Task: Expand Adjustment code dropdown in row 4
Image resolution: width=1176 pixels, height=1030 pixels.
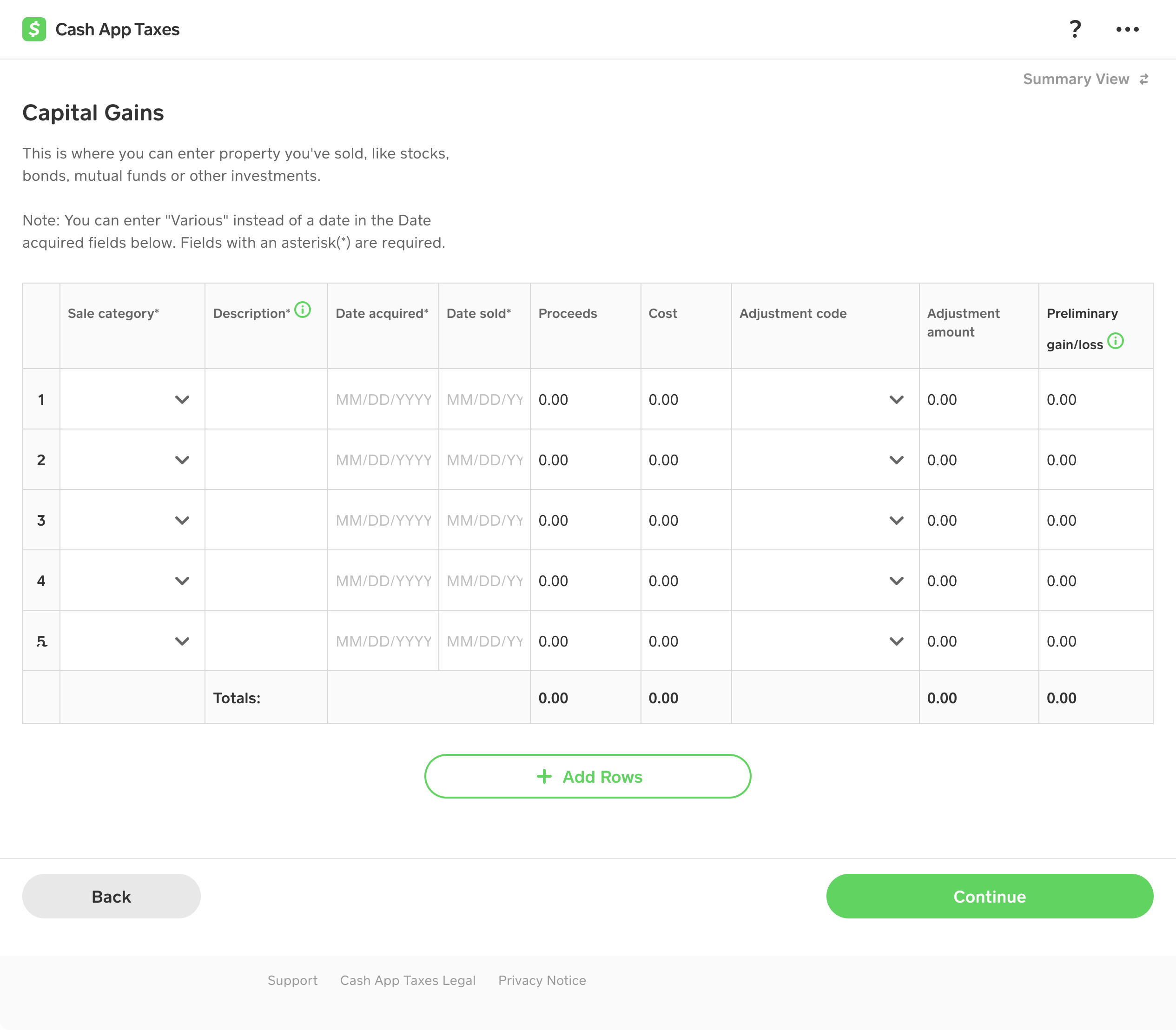Action: click(825, 581)
